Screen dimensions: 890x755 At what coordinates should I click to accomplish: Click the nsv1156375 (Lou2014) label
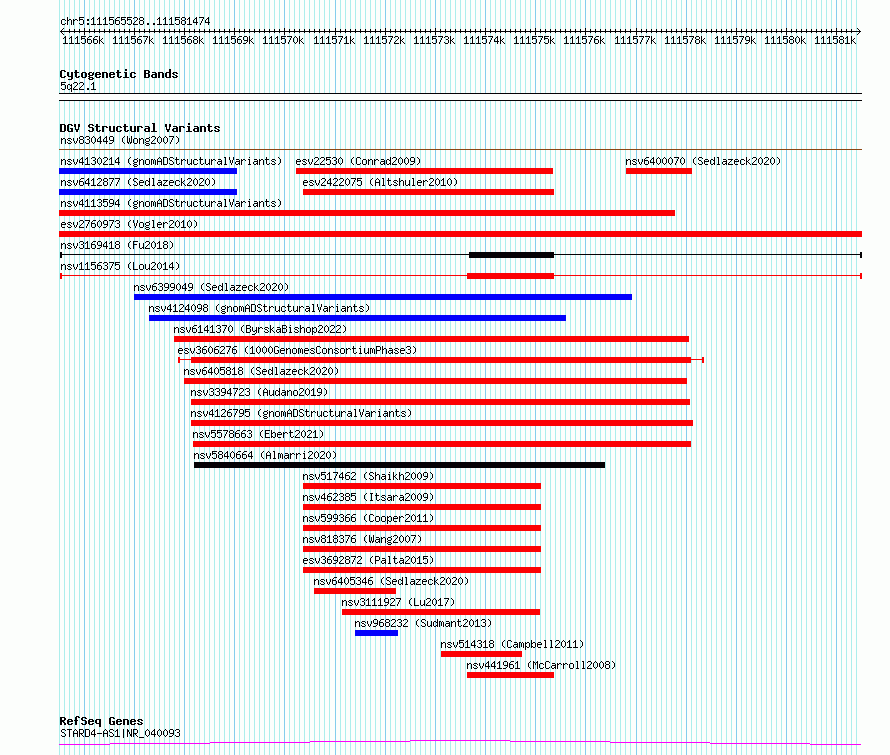pos(120,266)
